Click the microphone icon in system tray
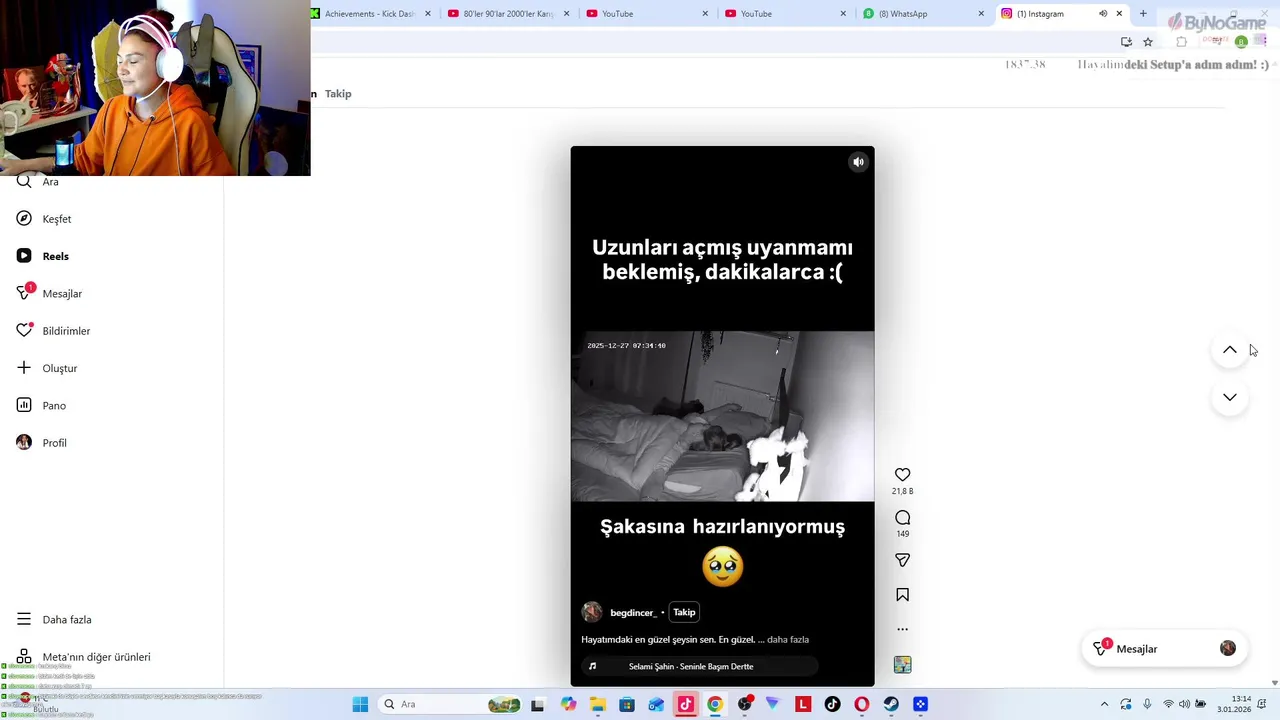The image size is (1280, 720). point(1147,705)
